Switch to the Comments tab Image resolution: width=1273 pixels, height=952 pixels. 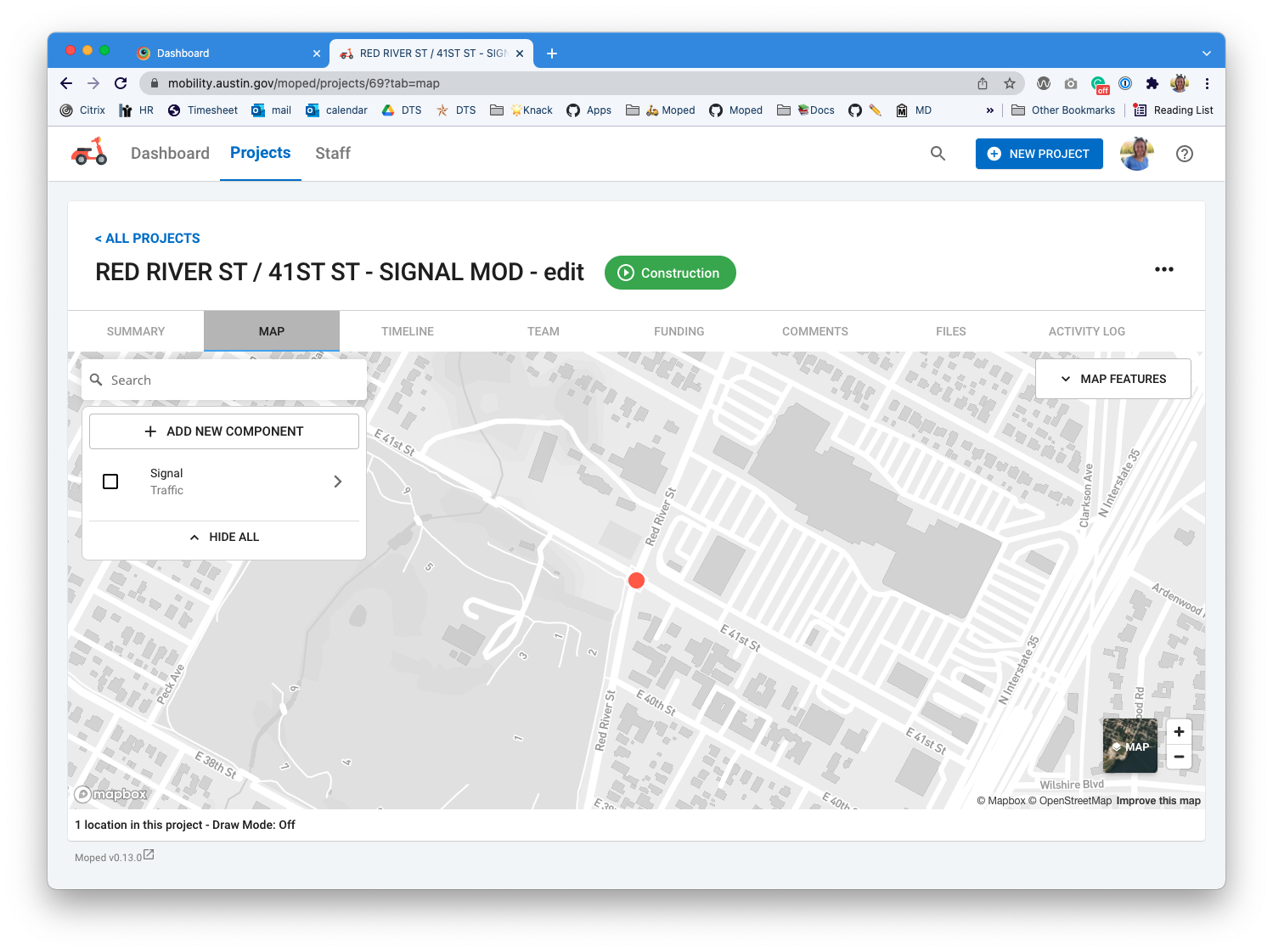coord(815,331)
